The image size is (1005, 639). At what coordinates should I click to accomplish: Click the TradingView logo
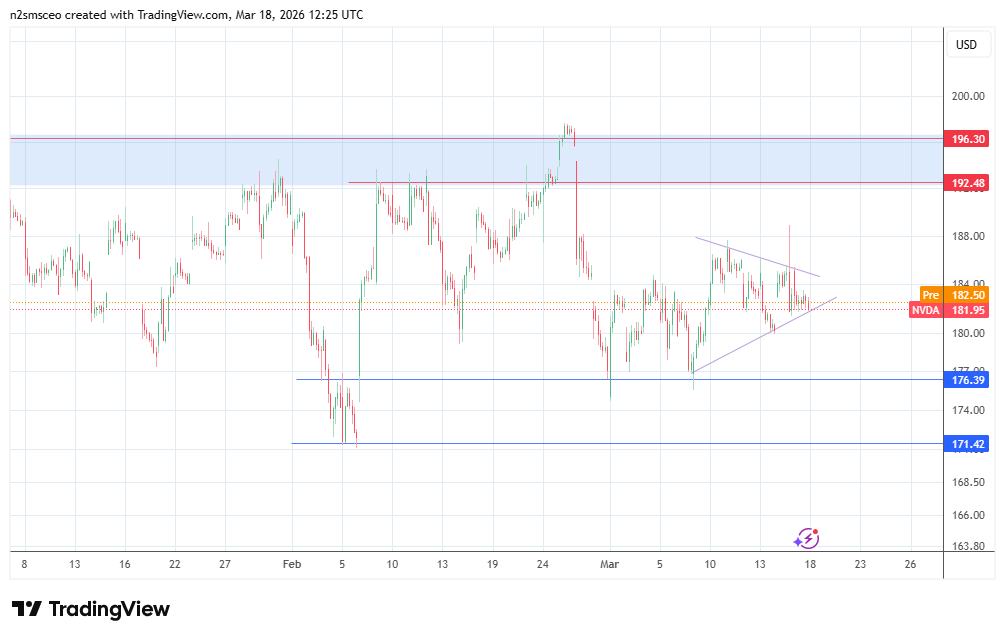pos(91,609)
